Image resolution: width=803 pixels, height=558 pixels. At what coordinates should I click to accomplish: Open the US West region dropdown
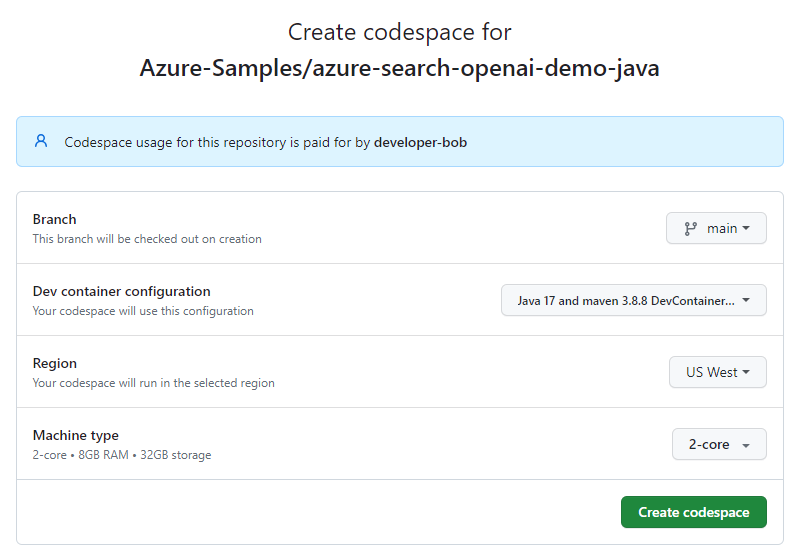pyautogui.click(x=716, y=372)
